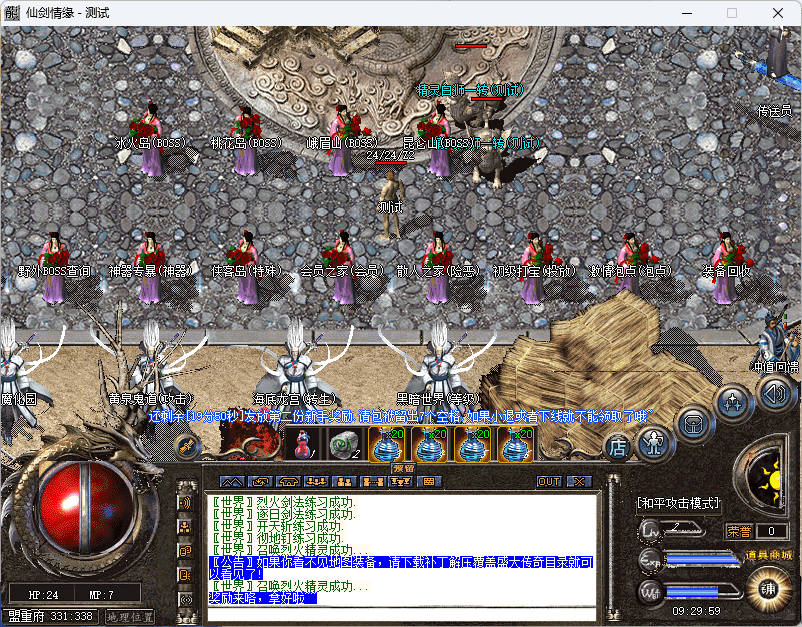Click the 盟重府 331:338 map coordinates

coord(51,616)
